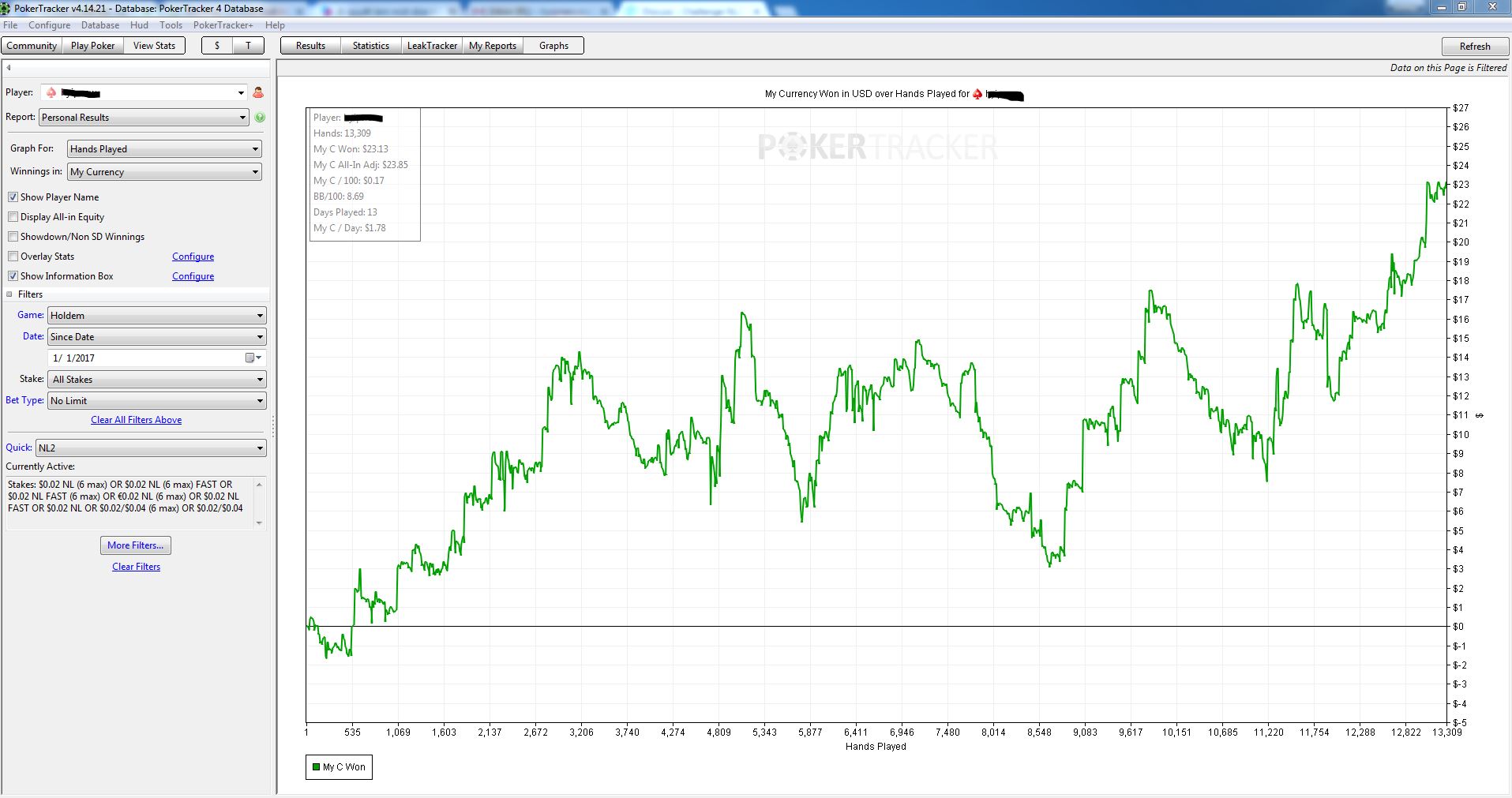The image size is (1512, 798).
Task: Click the Clear All Filters Above link
Action: 136,420
